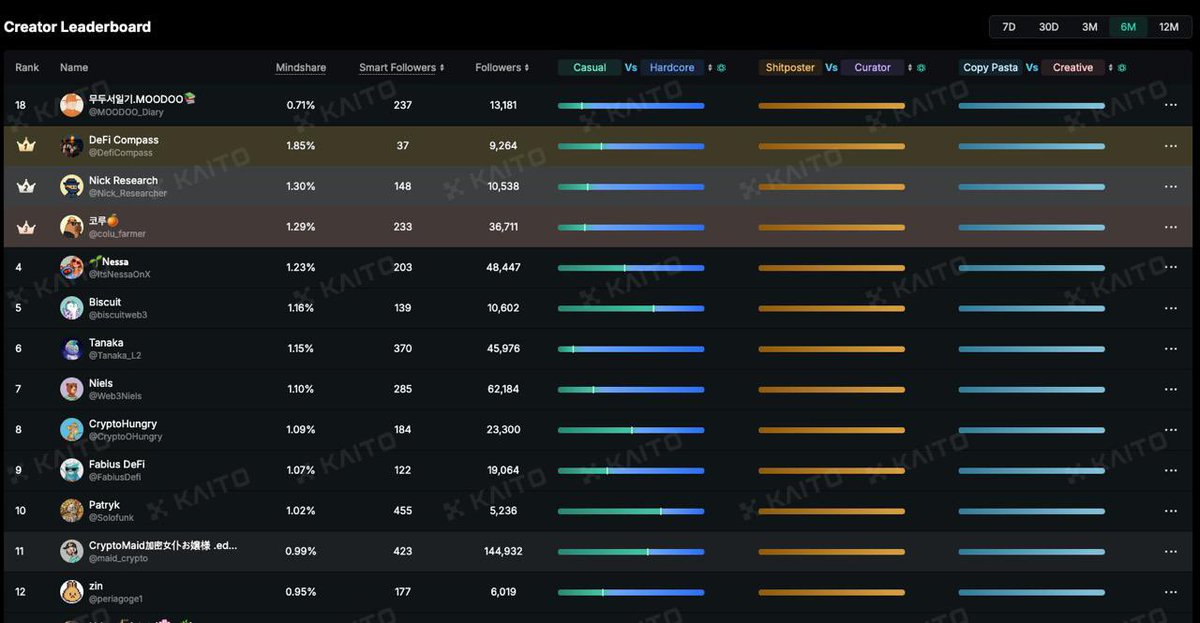Open settings gear for Casual vs Hardcore
The width and height of the screenshot is (1200, 623).
(x=722, y=68)
